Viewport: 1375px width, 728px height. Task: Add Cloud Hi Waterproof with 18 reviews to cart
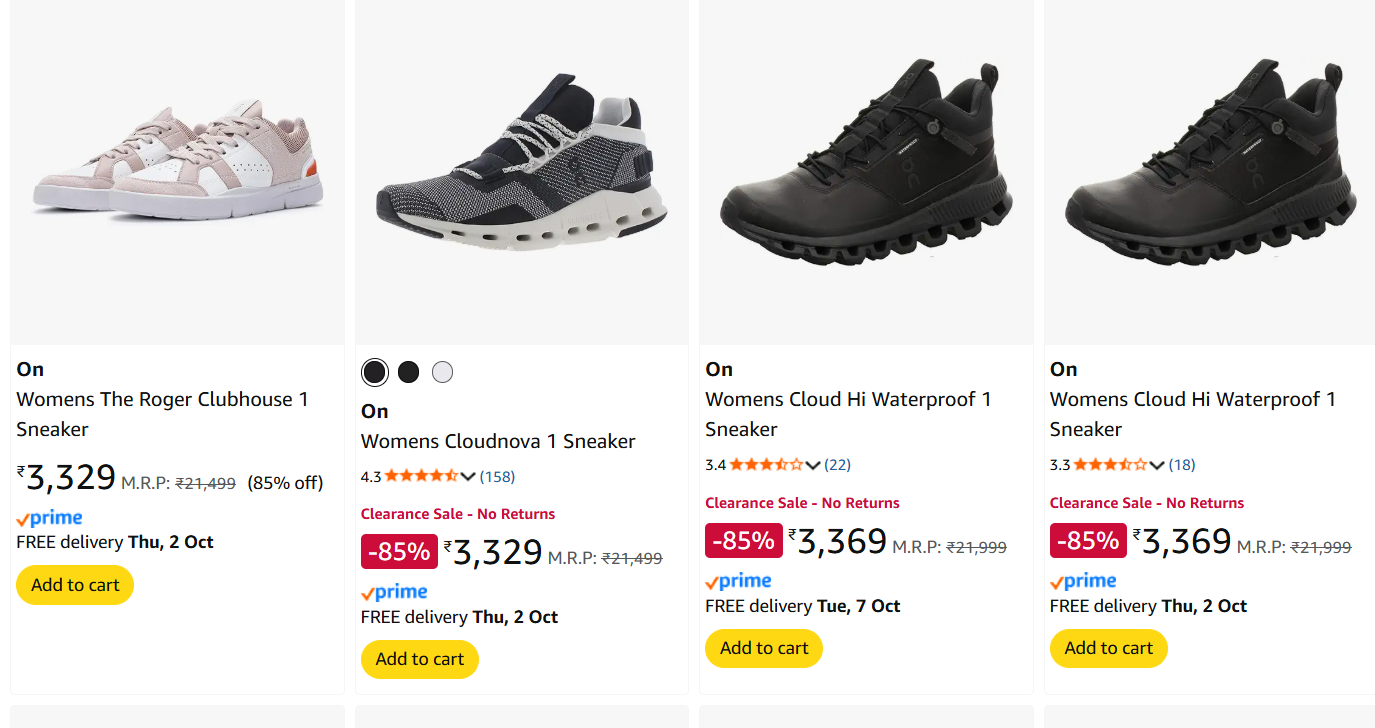coord(1108,648)
